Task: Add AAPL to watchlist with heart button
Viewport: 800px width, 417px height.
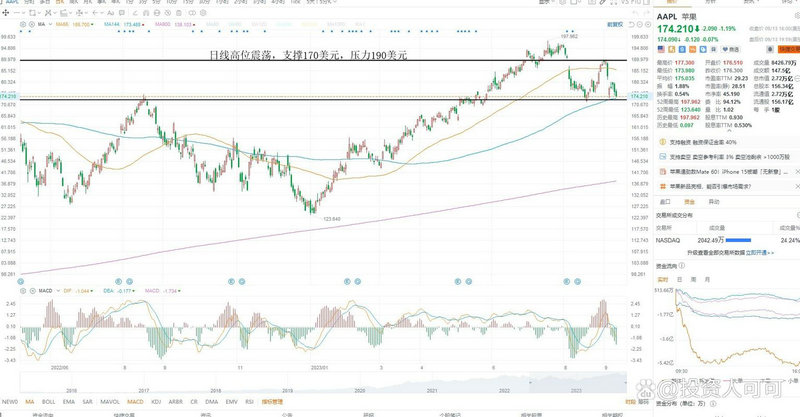Action: [x=730, y=50]
